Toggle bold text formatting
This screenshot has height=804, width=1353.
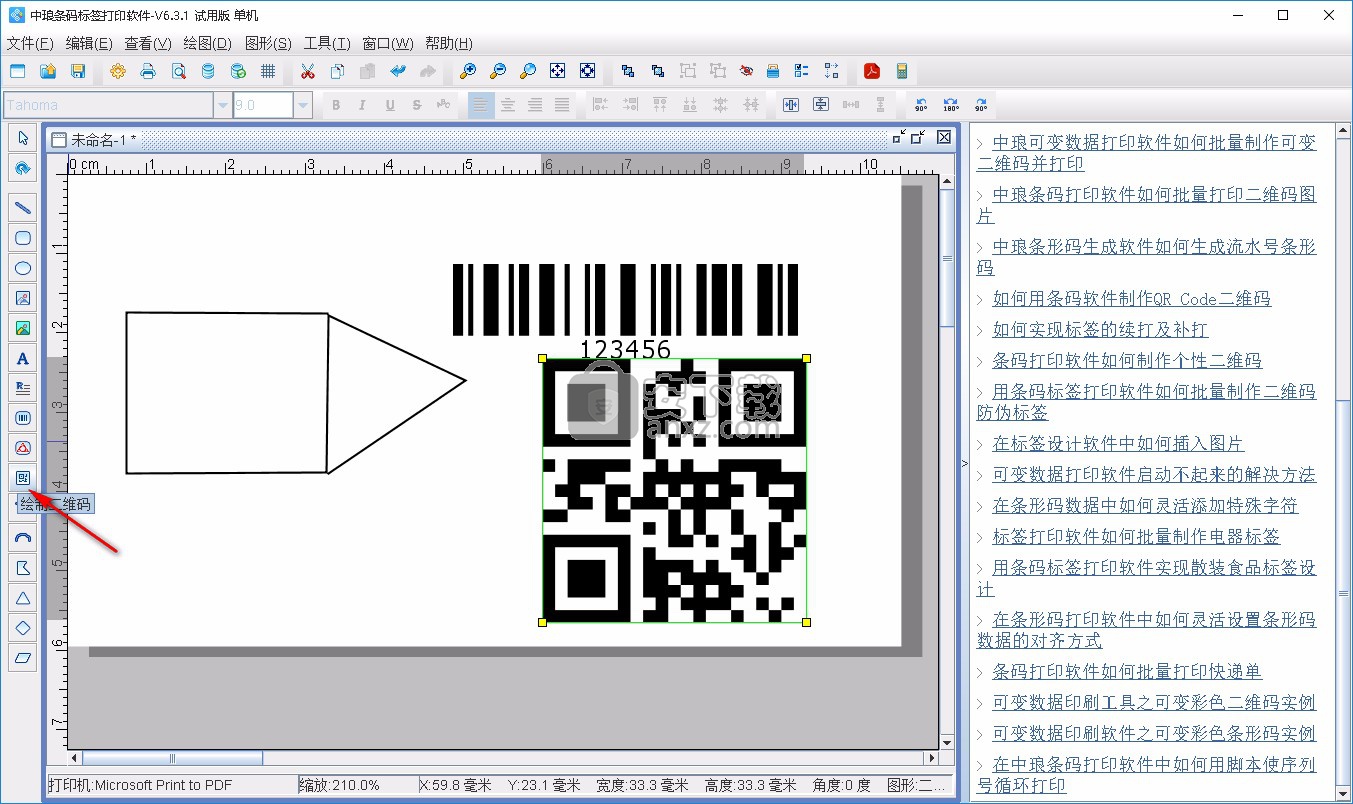click(x=336, y=105)
